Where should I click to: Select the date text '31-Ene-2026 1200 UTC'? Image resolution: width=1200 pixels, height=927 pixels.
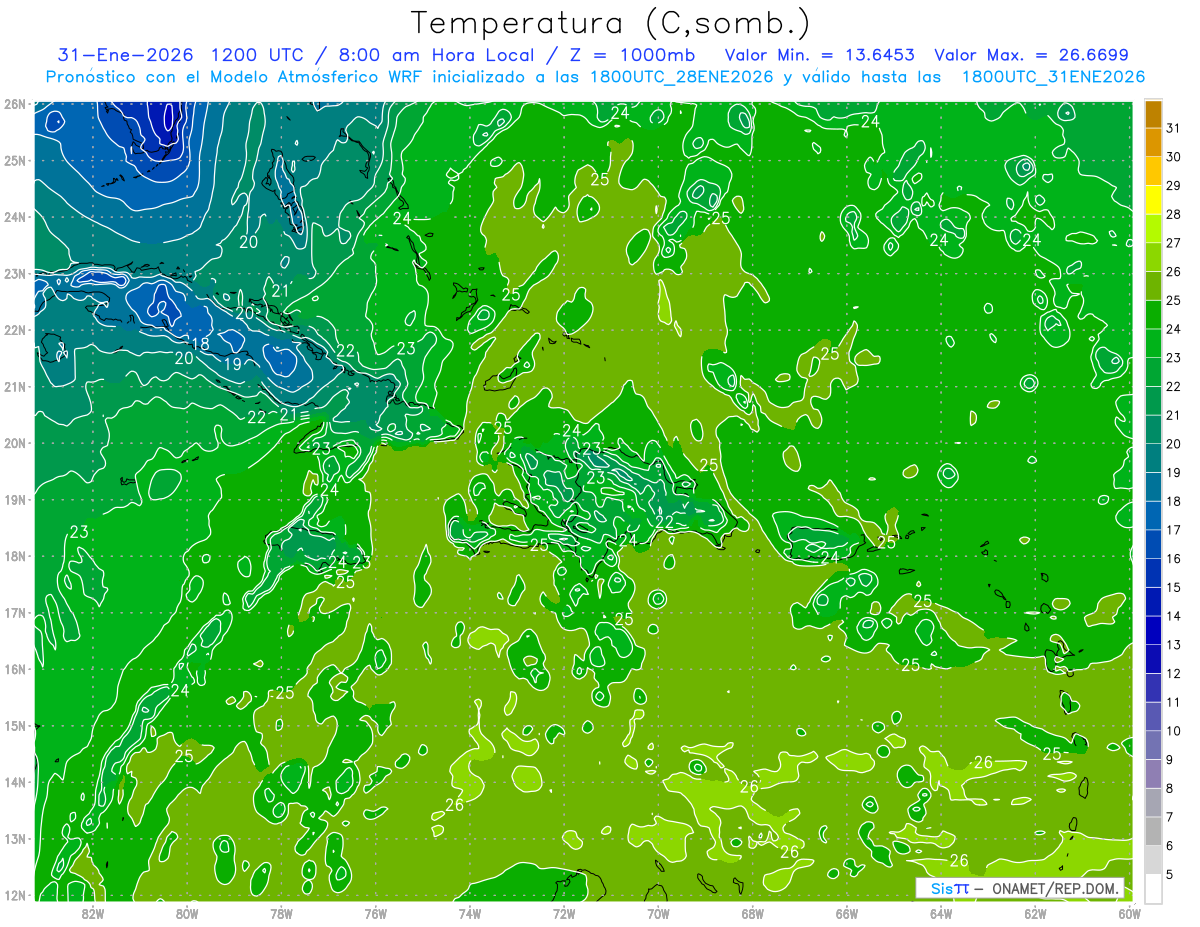click(182, 54)
